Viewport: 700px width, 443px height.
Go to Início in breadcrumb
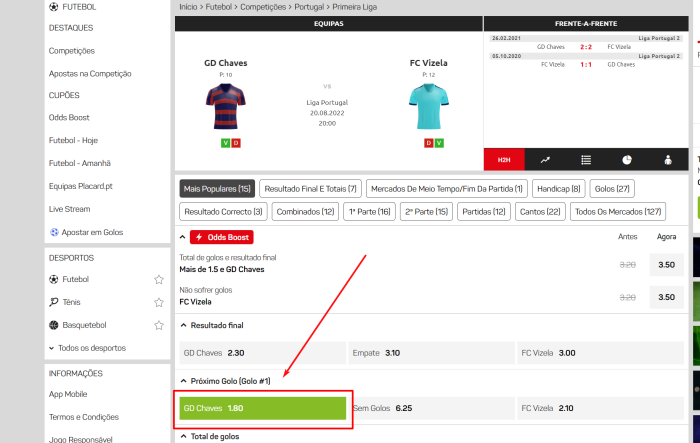pos(188,7)
